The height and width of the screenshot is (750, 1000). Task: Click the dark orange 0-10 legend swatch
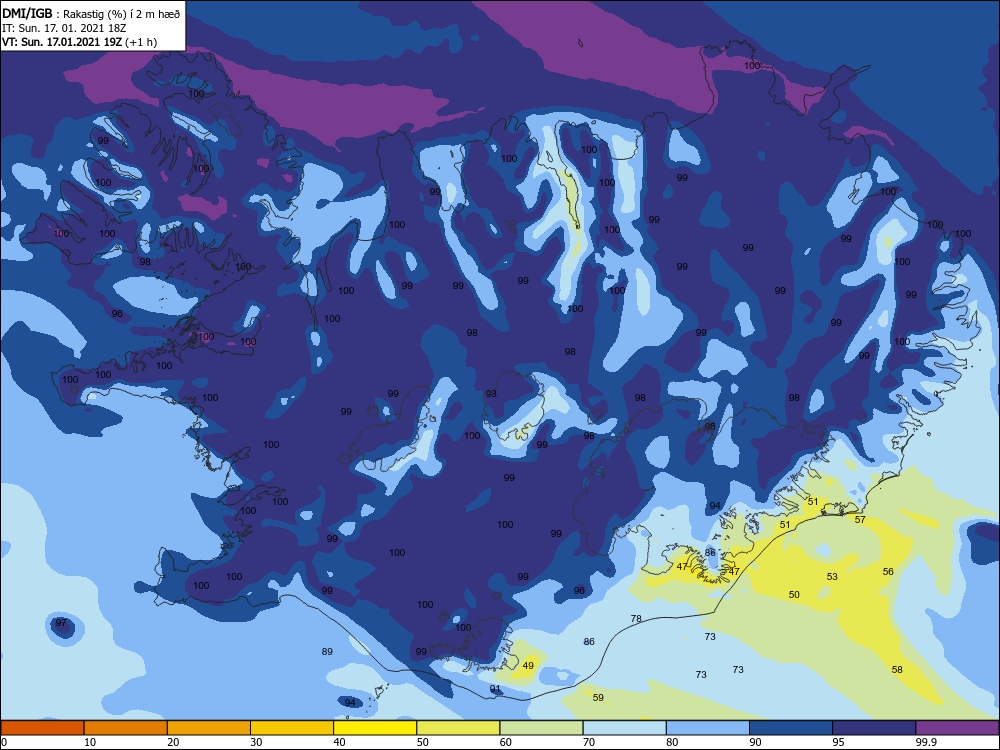coord(42,728)
